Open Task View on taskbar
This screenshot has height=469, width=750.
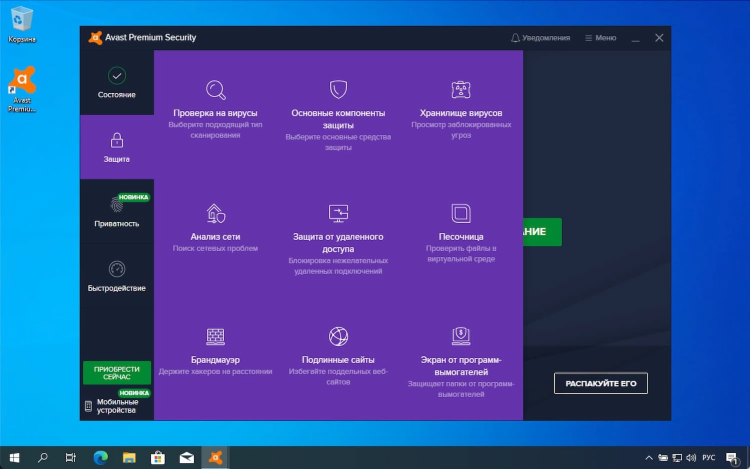click(x=71, y=458)
